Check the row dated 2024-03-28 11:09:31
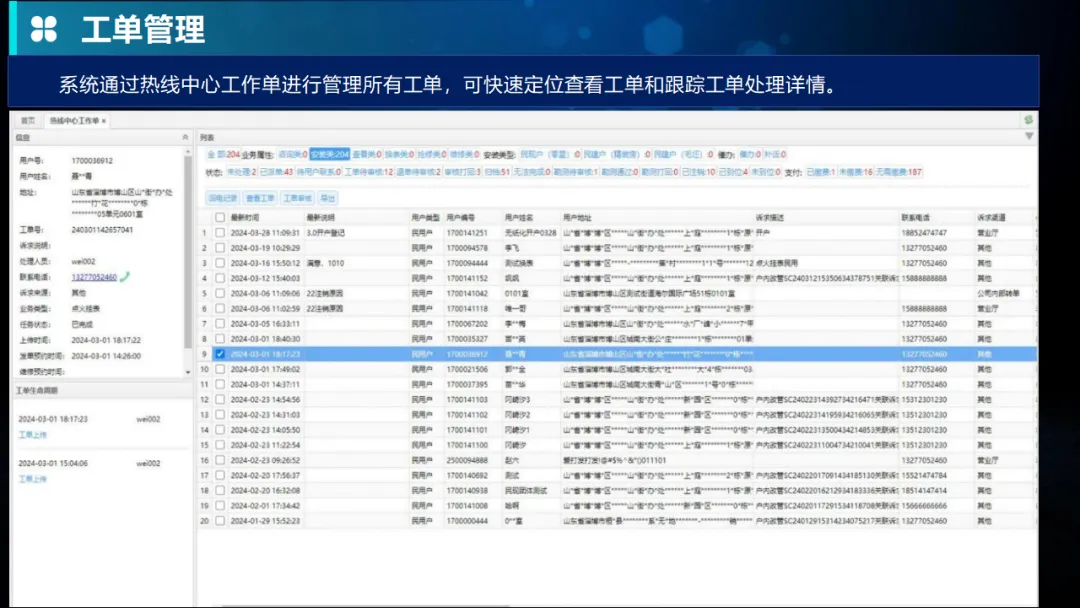The image size is (1080, 608). [220, 233]
